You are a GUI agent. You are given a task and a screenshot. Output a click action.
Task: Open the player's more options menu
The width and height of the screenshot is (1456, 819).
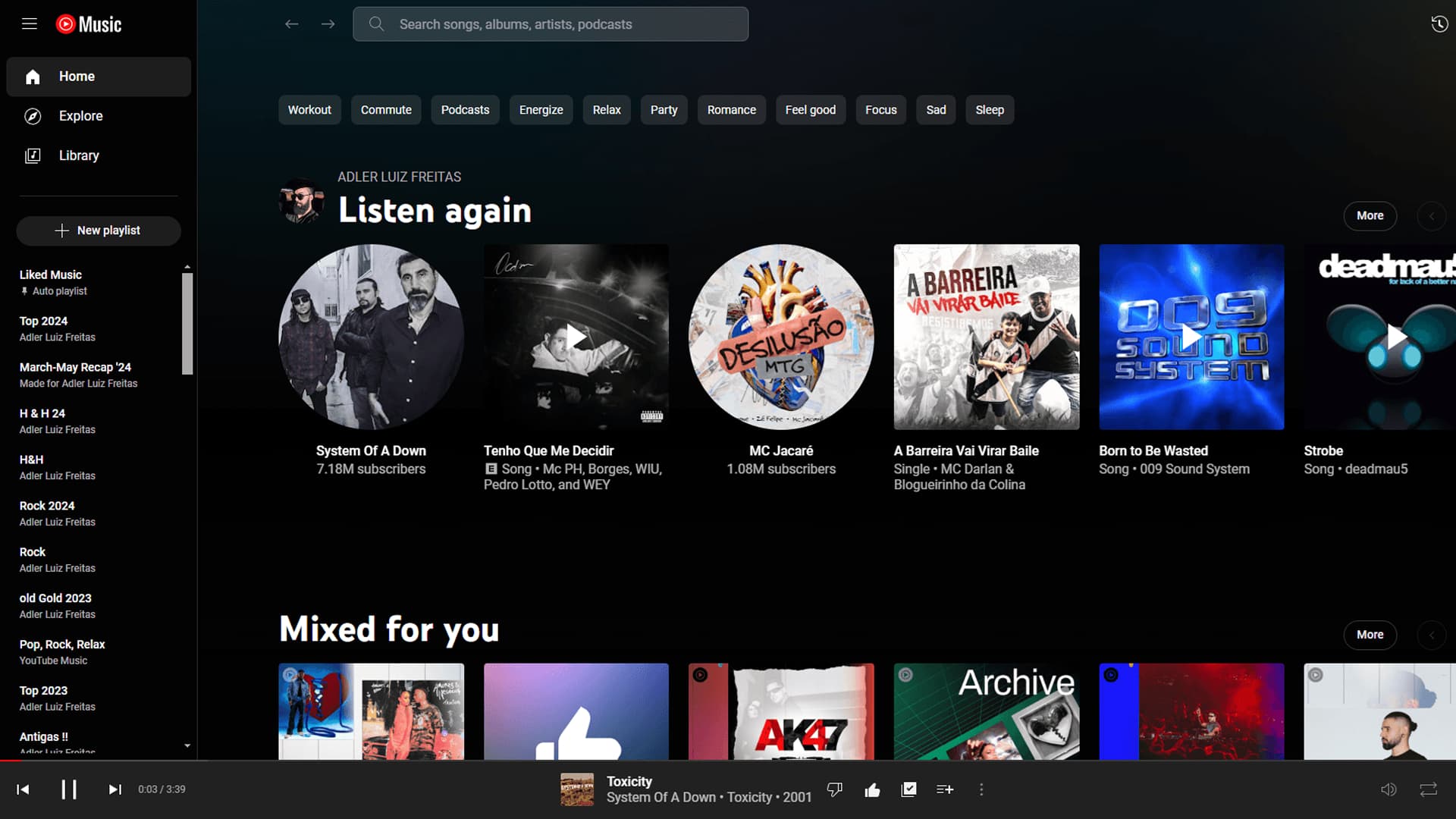[981, 789]
